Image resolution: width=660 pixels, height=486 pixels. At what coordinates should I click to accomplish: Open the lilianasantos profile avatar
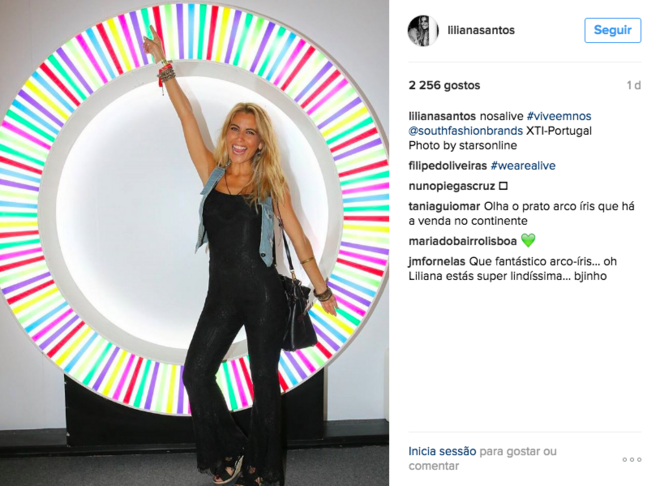pos(423,31)
